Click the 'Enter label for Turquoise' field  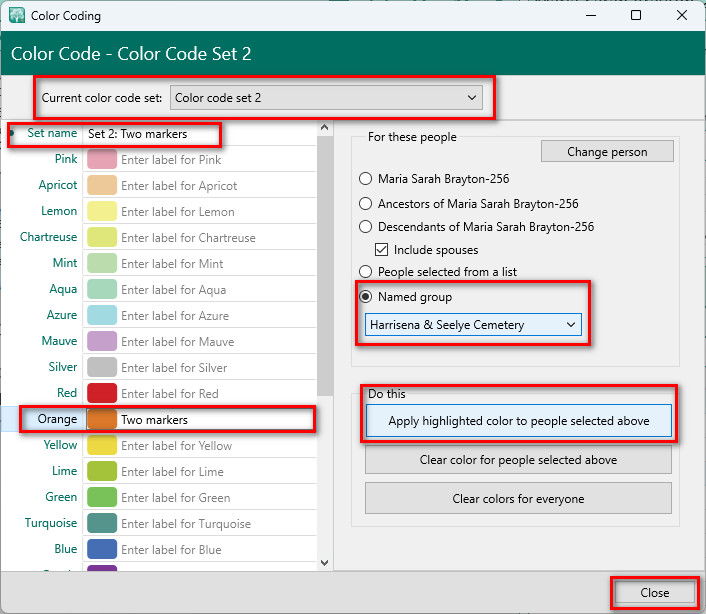(x=218, y=524)
